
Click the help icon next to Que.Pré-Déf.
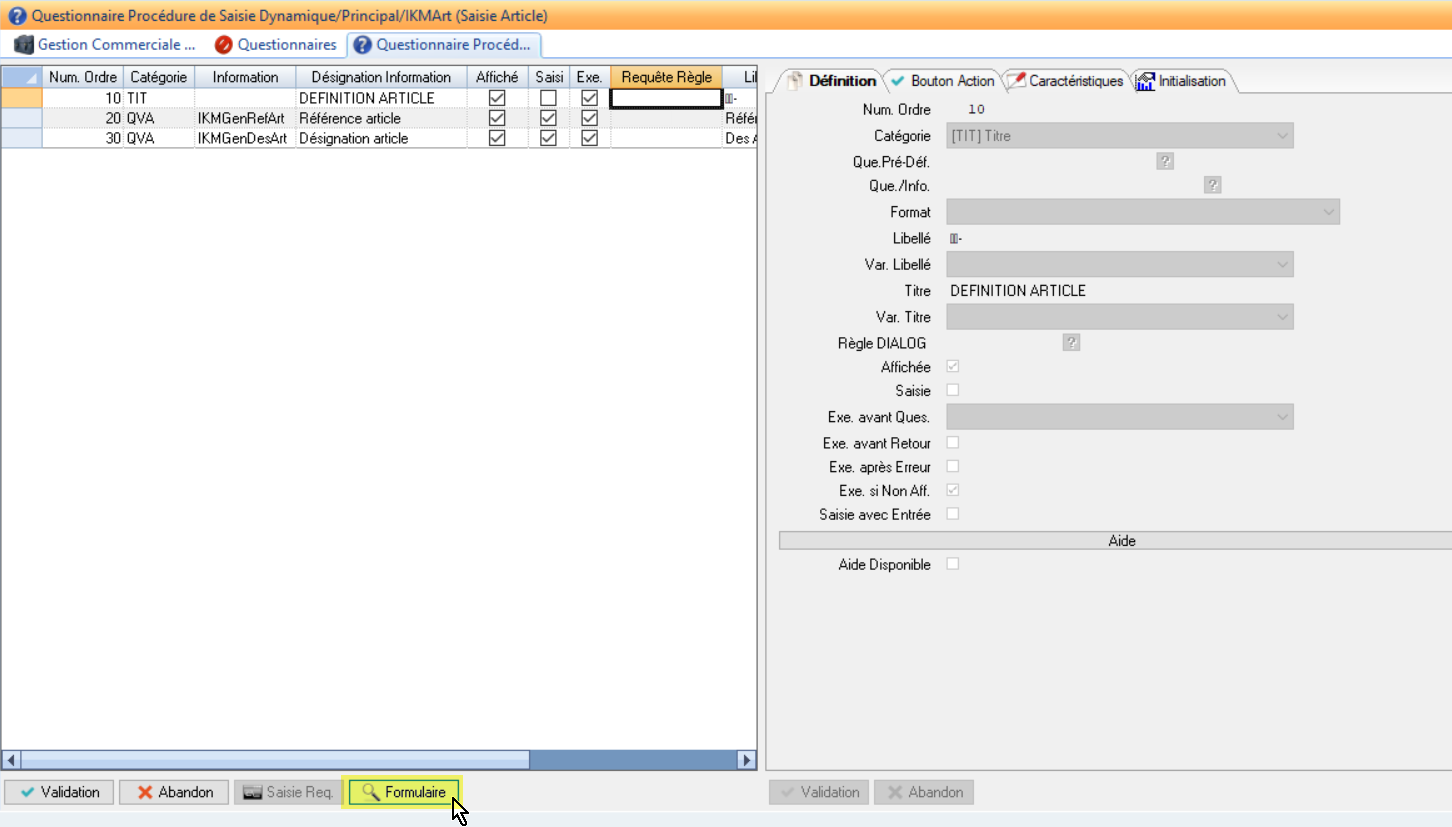point(1165,161)
